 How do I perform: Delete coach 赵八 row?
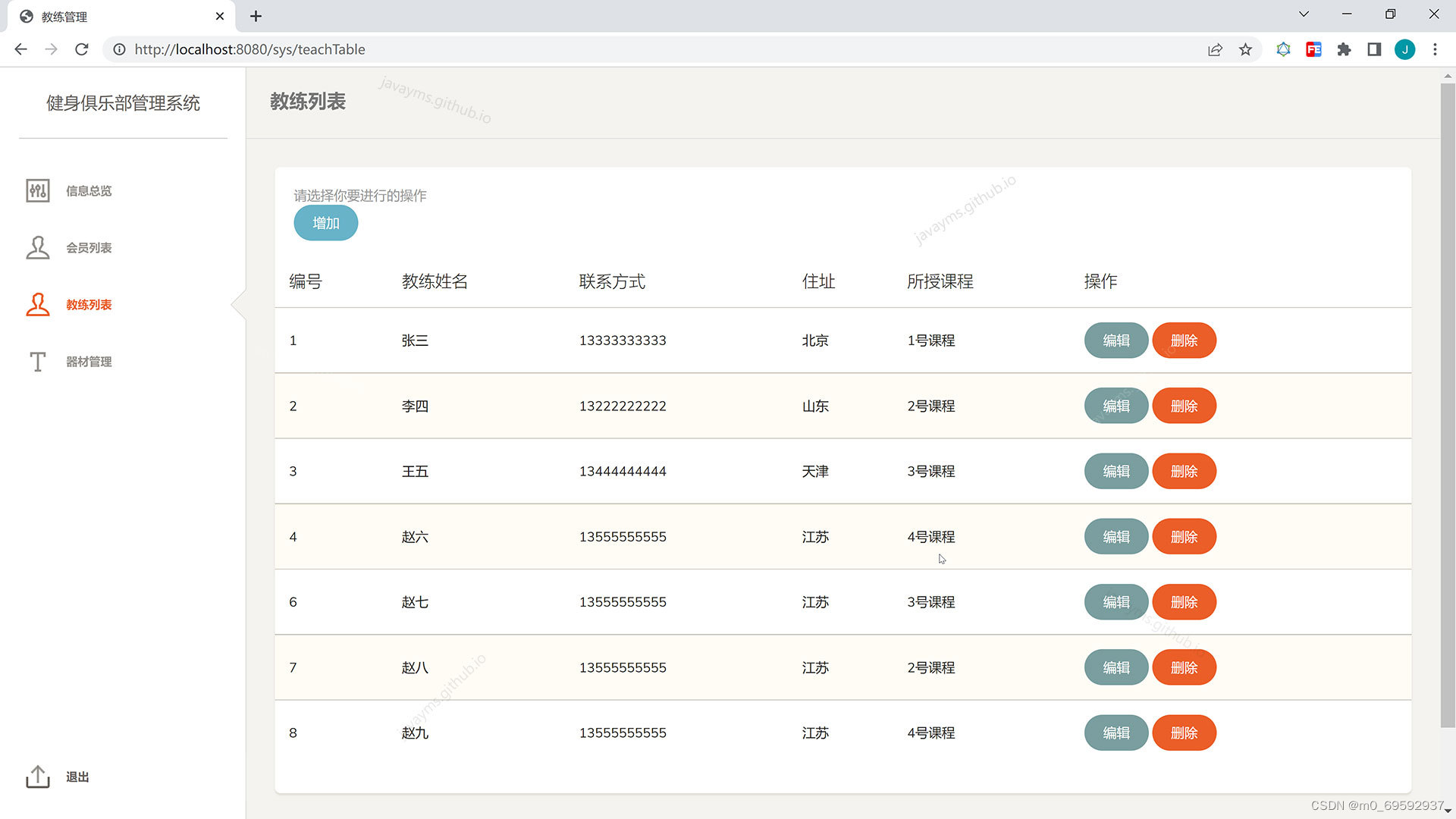(x=1185, y=667)
